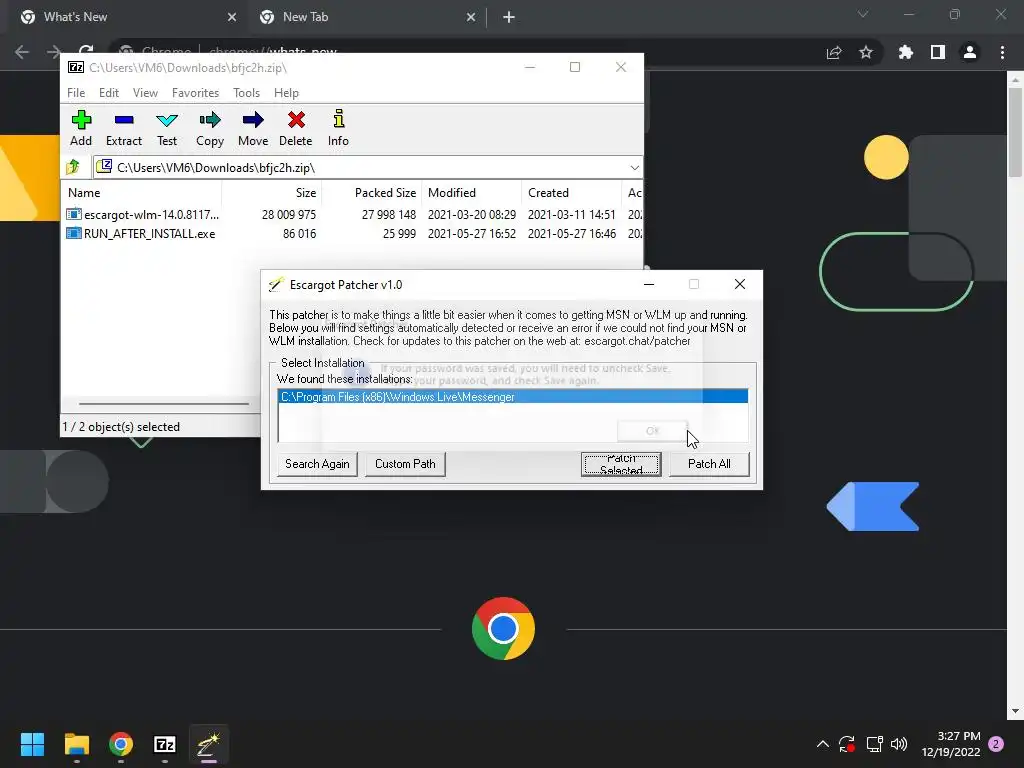Sort by the Name column header
The image size is (1024, 768).
click(142, 193)
